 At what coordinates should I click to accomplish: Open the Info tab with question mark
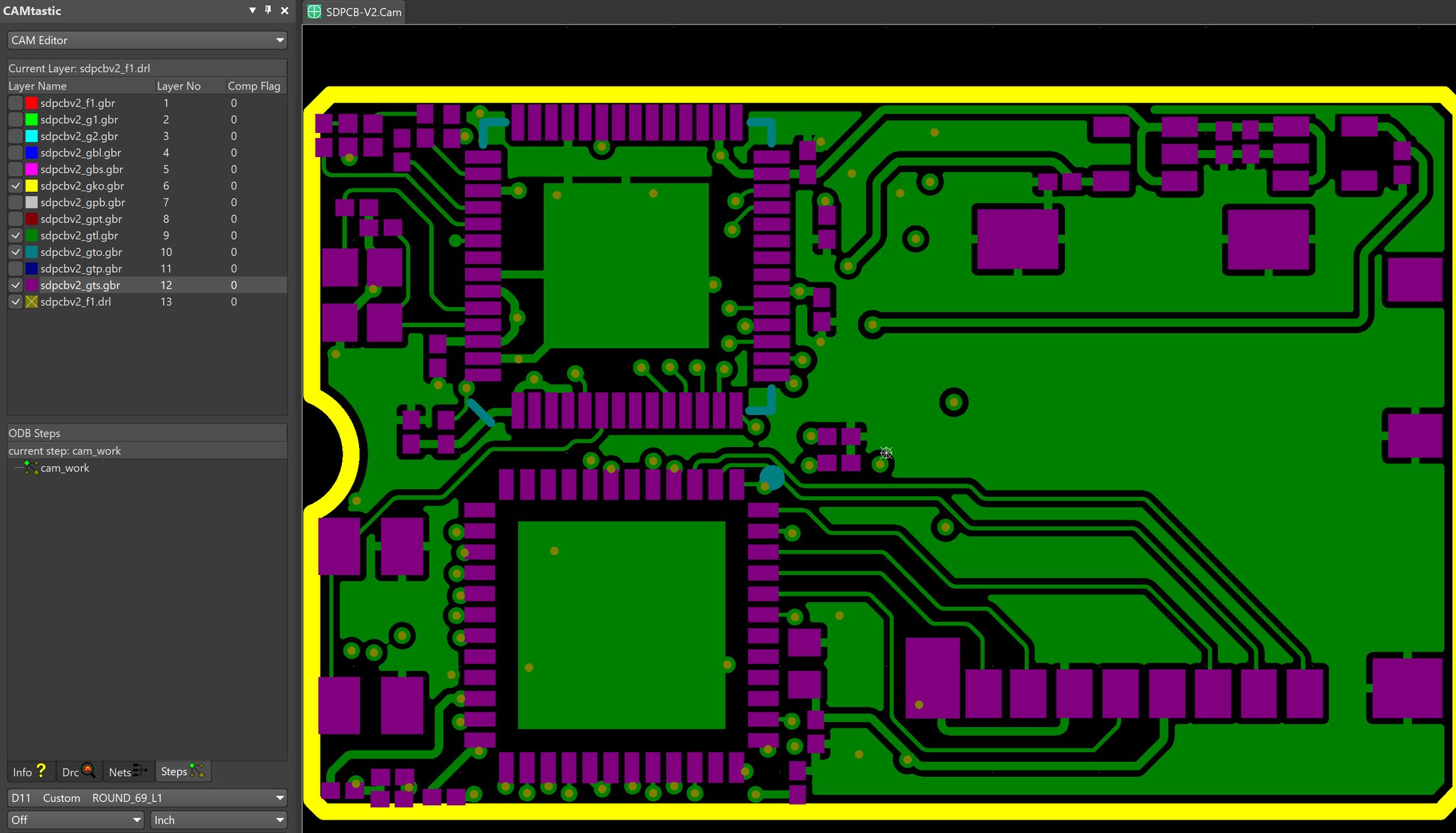click(x=30, y=771)
